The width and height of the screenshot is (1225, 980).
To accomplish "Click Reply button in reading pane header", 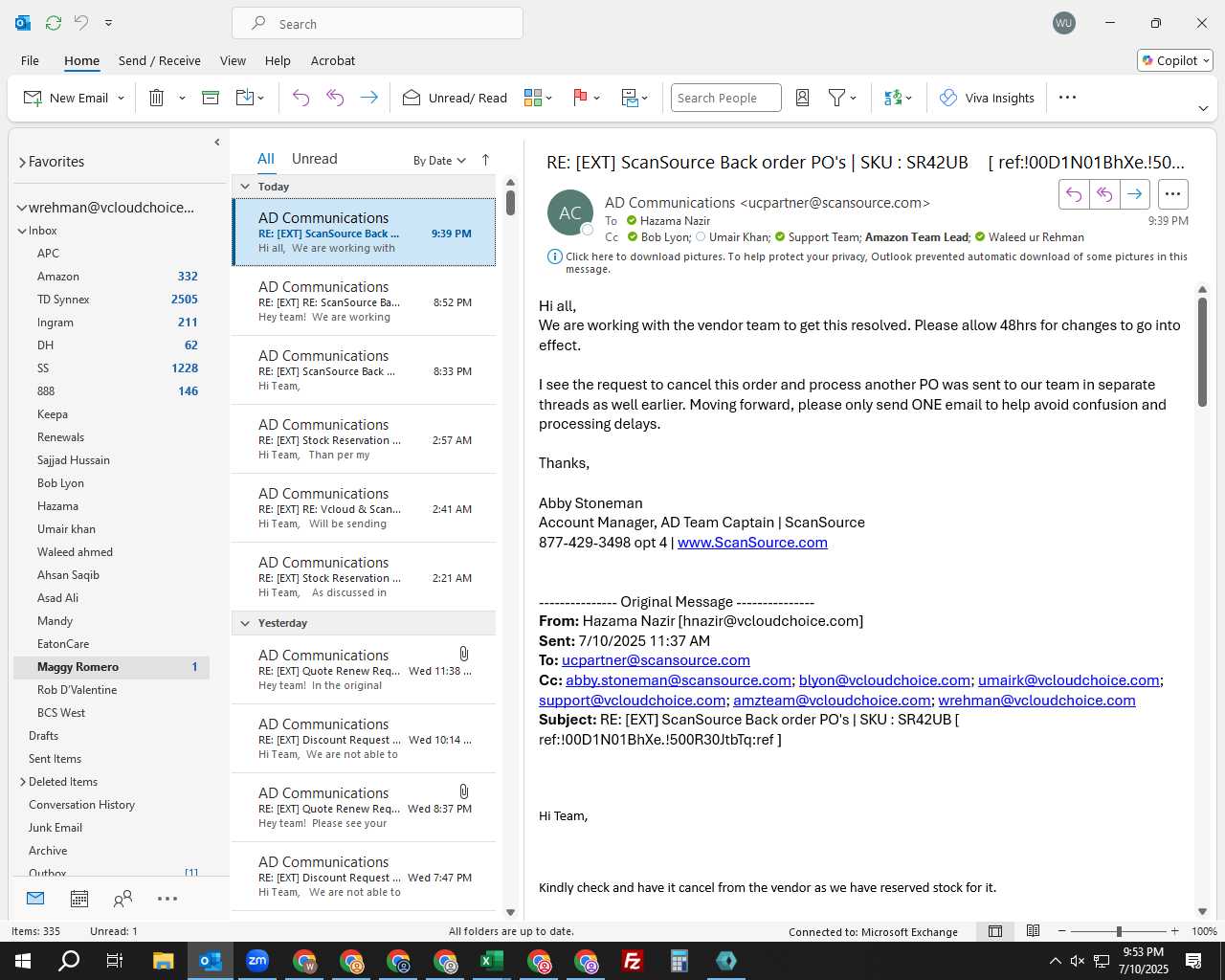I will click(x=1074, y=194).
